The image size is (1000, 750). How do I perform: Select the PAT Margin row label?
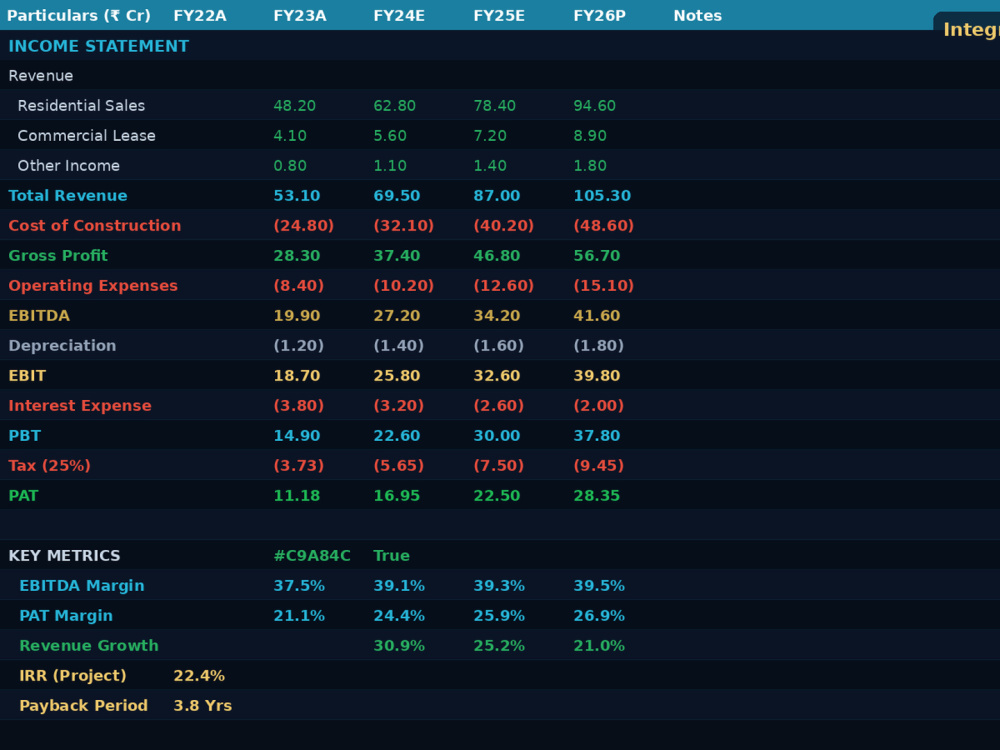click(x=66, y=615)
